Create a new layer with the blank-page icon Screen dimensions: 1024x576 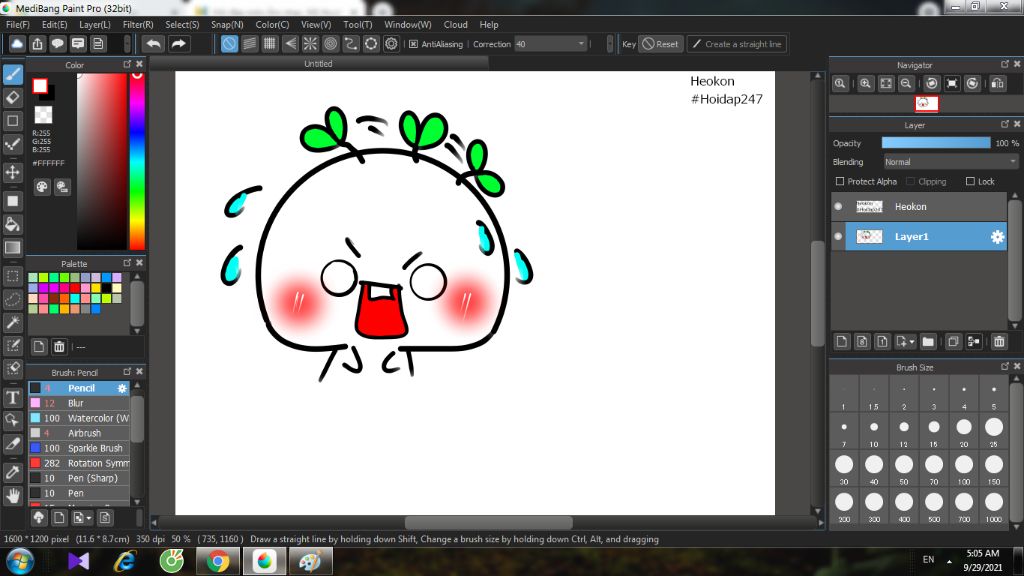pos(842,342)
